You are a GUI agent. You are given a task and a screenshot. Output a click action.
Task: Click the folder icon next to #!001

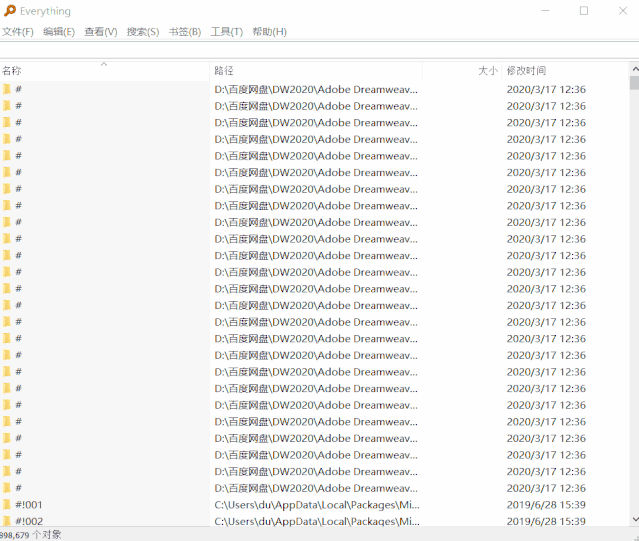(x=6, y=505)
